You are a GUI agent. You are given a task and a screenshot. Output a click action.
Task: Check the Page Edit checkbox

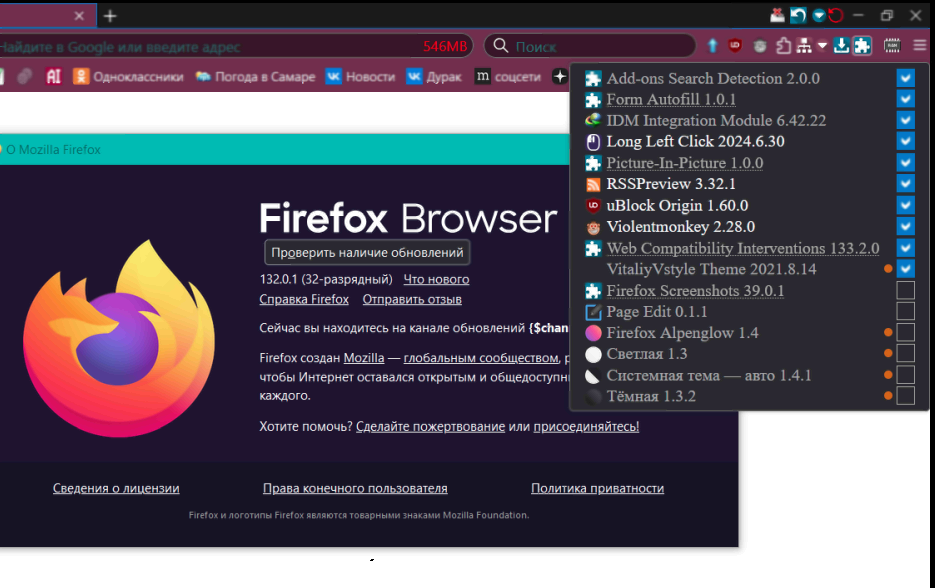point(905,311)
